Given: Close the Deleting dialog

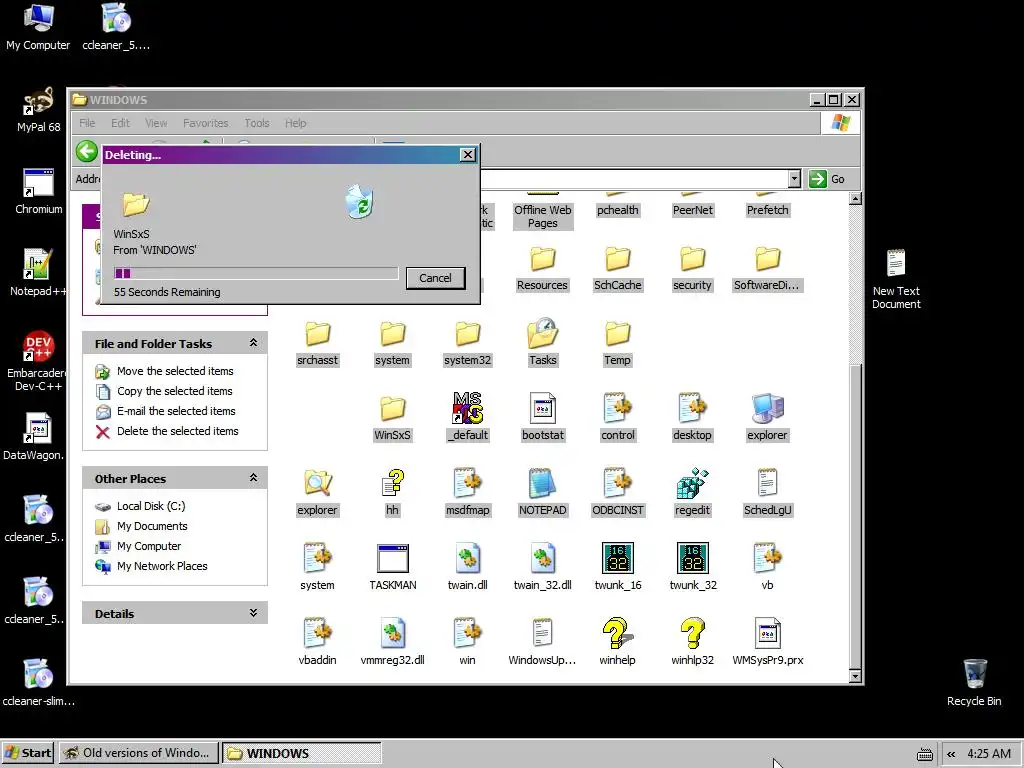Looking at the screenshot, I should click(x=468, y=155).
